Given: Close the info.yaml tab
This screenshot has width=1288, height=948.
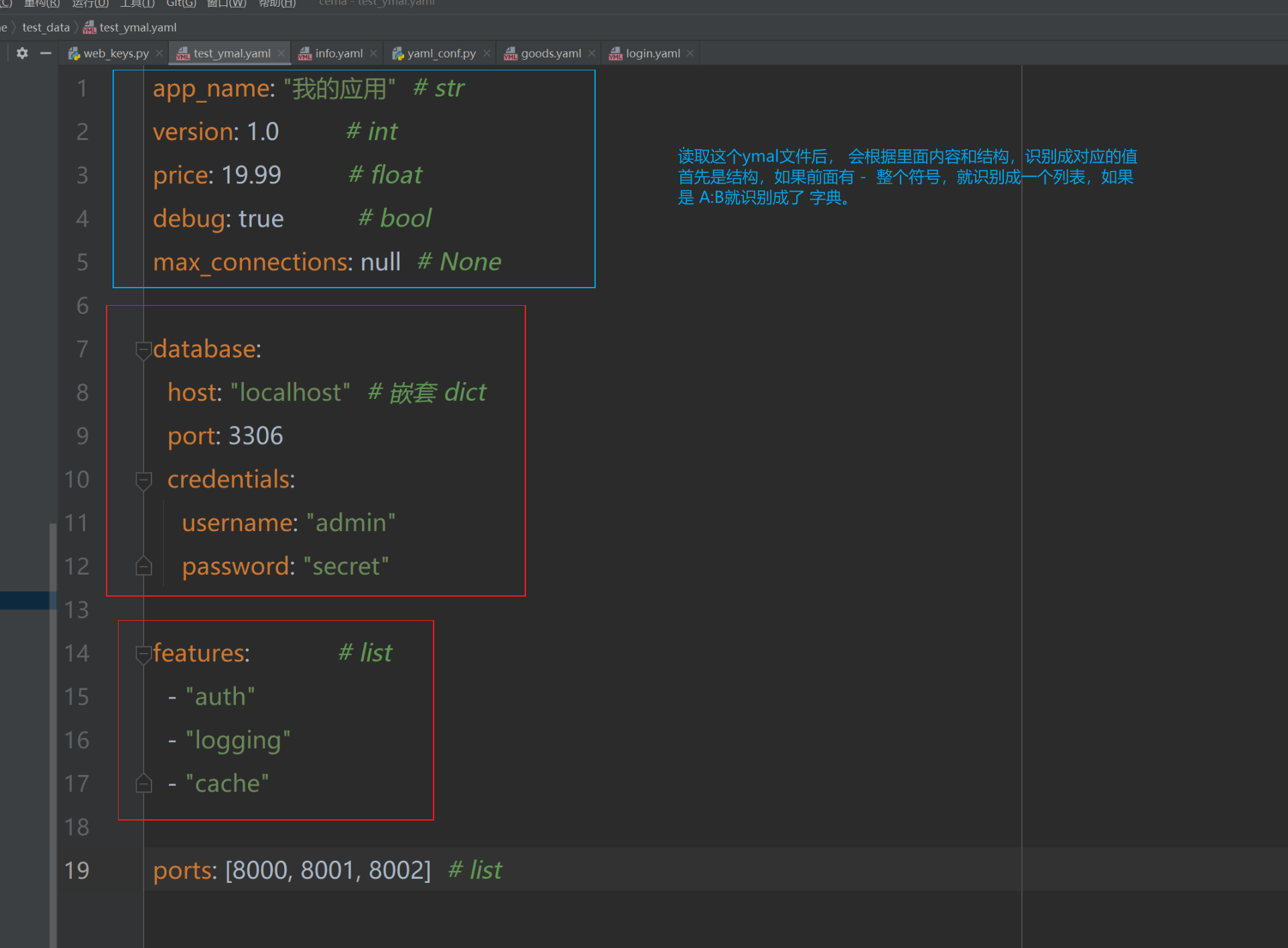Looking at the screenshot, I should point(373,54).
